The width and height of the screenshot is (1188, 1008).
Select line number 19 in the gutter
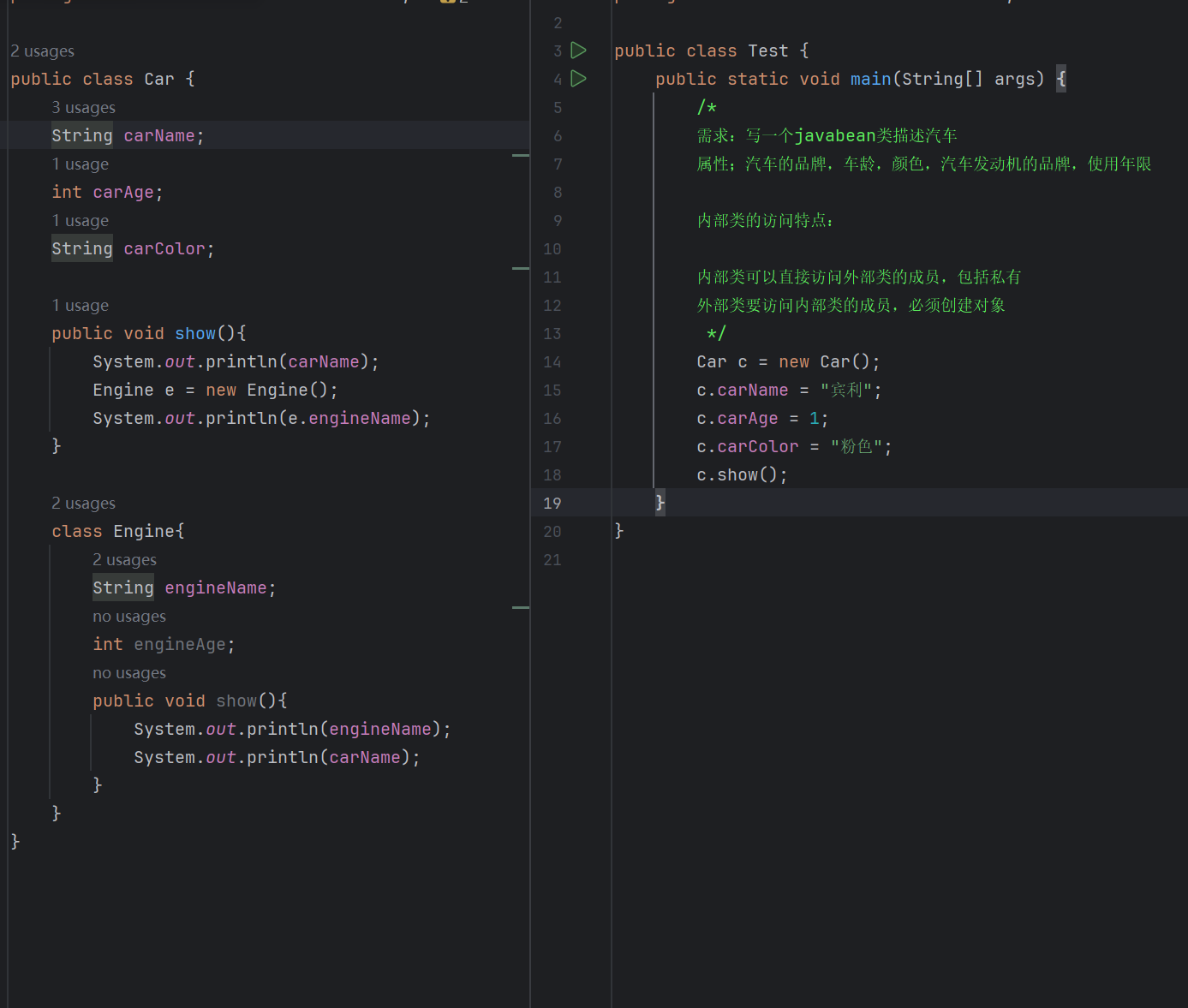pos(552,504)
